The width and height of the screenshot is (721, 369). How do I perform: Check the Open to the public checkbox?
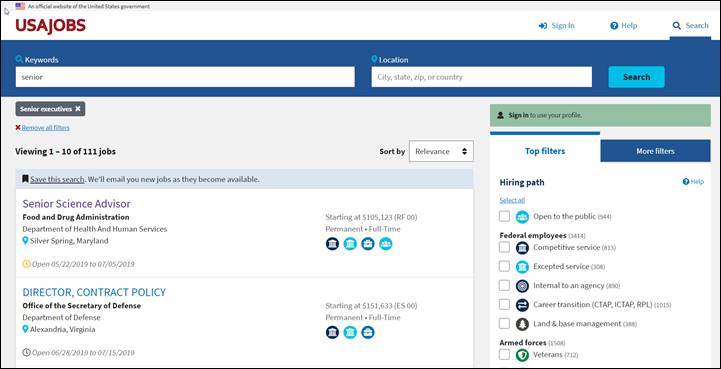(x=504, y=216)
